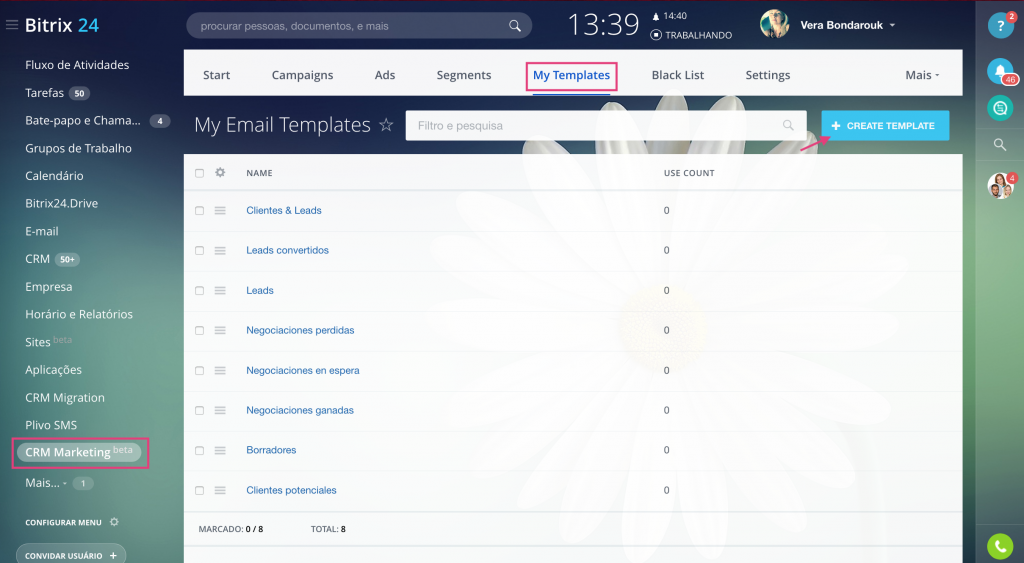Open Borradores template link
1024x563 pixels.
(x=271, y=450)
